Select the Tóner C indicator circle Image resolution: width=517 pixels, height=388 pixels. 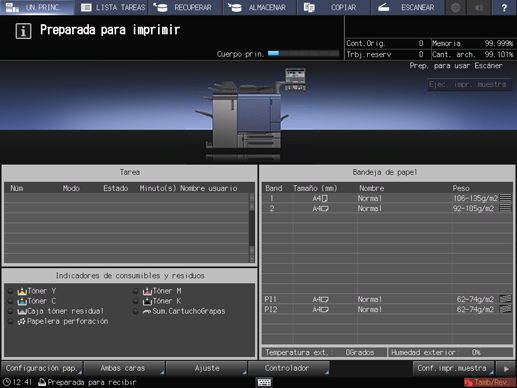coord(11,301)
